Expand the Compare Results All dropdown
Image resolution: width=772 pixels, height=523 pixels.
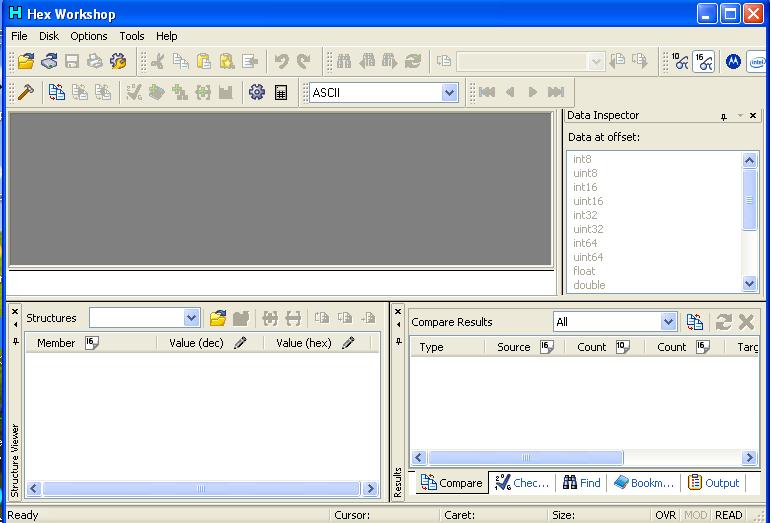coord(668,322)
